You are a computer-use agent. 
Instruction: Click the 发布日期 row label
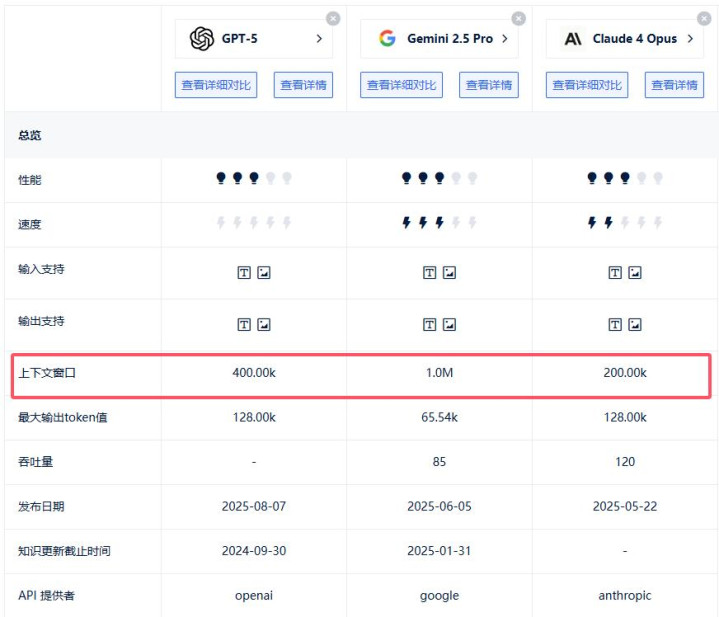[41, 507]
